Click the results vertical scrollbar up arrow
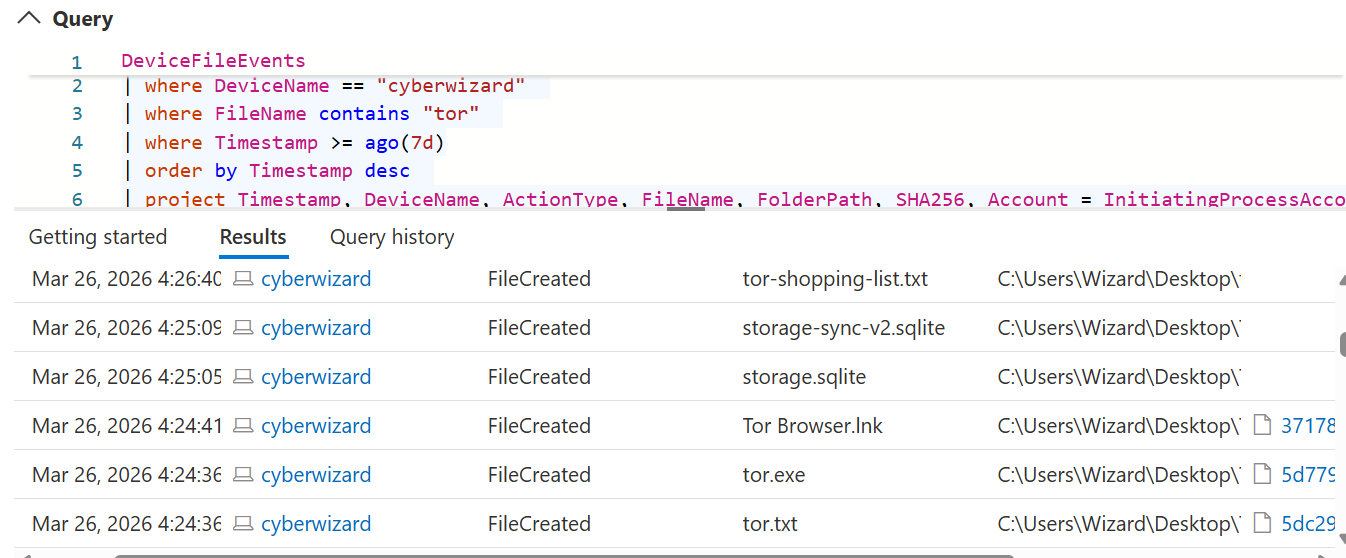The height and width of the screenshot is (558, 1346). point(1340,281)
